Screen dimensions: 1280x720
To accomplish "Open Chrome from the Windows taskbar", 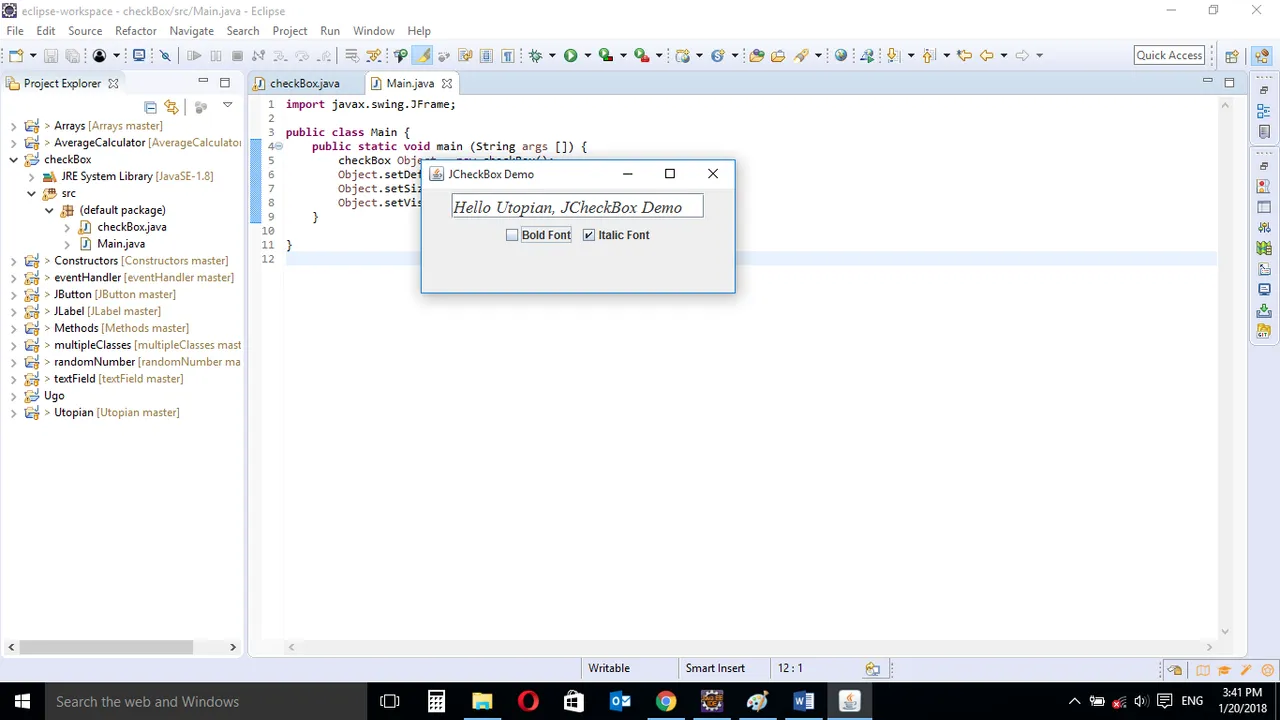I will (x=666, y=701).
